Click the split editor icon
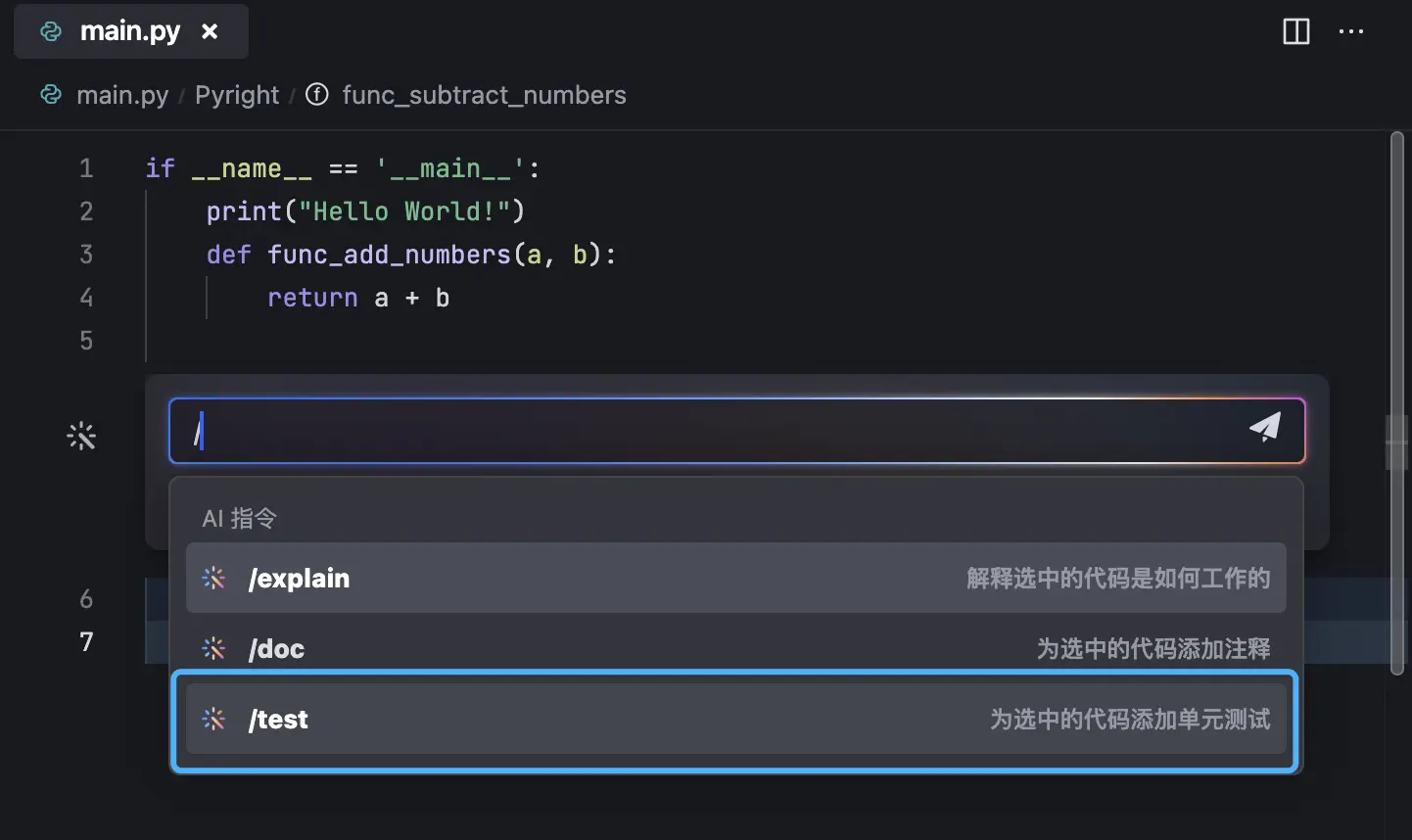The image size is (1412, 840). 1295,31
